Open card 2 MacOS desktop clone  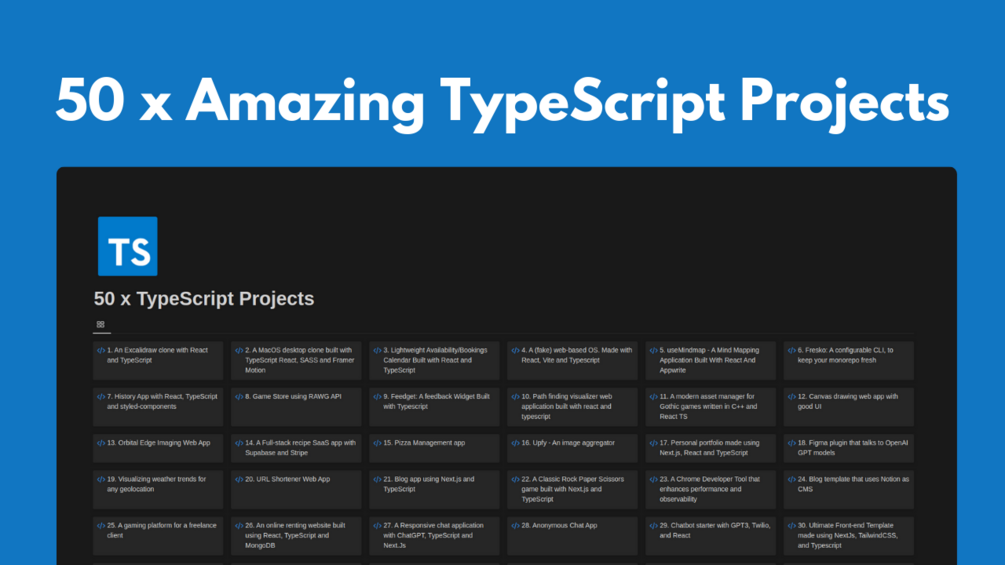click(296, 361)
